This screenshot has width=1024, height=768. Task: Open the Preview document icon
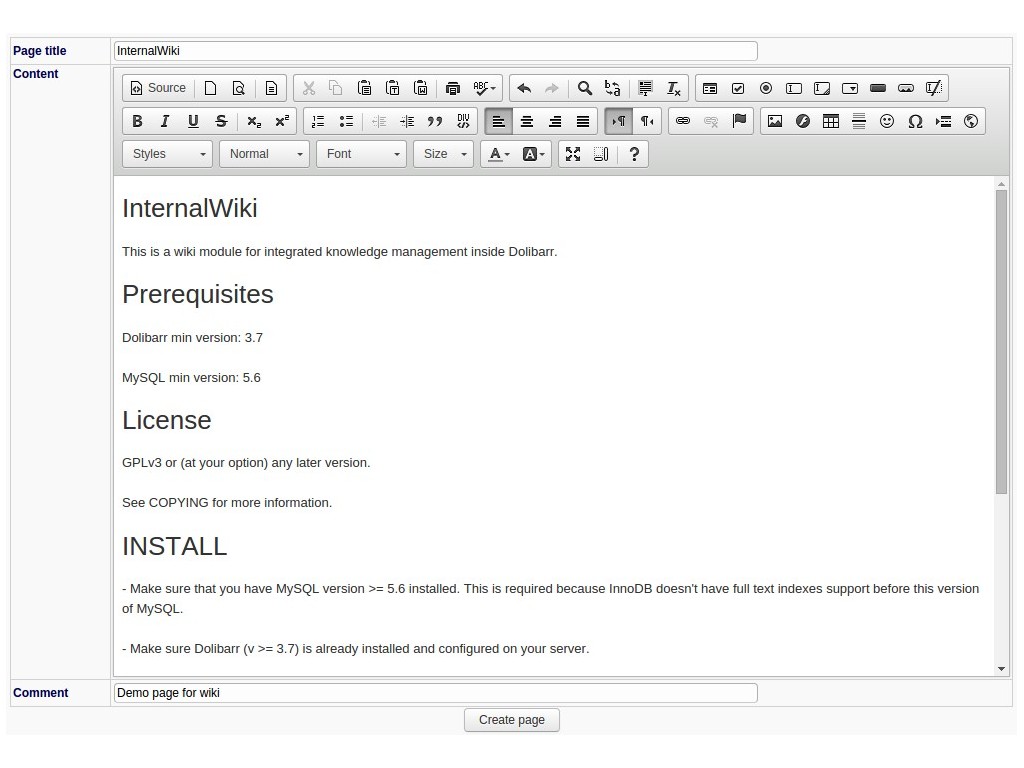[x=239, y=88]
